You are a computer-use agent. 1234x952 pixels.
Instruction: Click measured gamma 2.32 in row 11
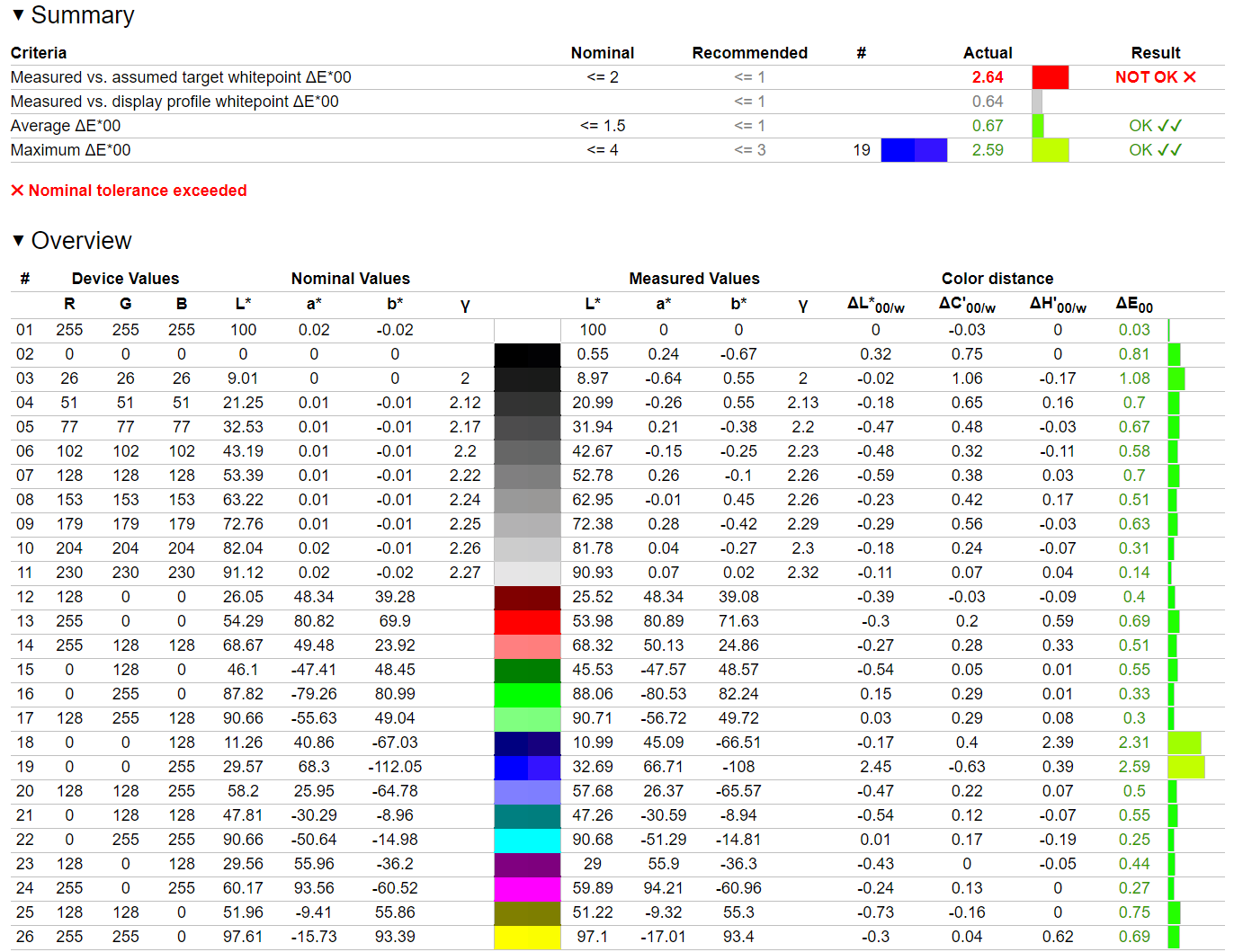(803, 573)
